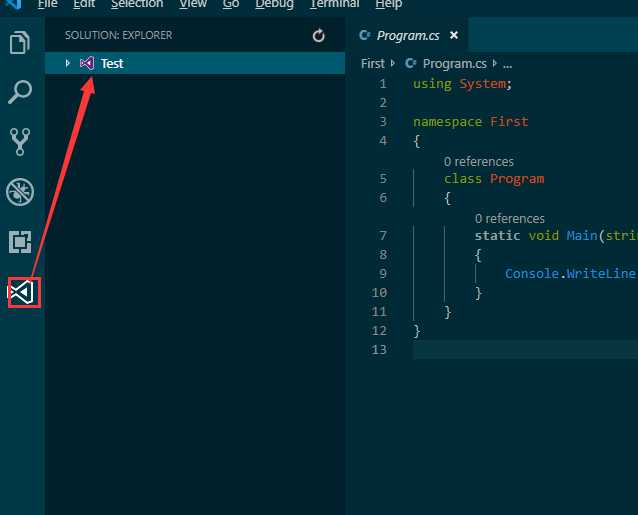Expand breadcrumb arrow after First
Viewport: 638px width, 515px height.
tap(393, 63)
